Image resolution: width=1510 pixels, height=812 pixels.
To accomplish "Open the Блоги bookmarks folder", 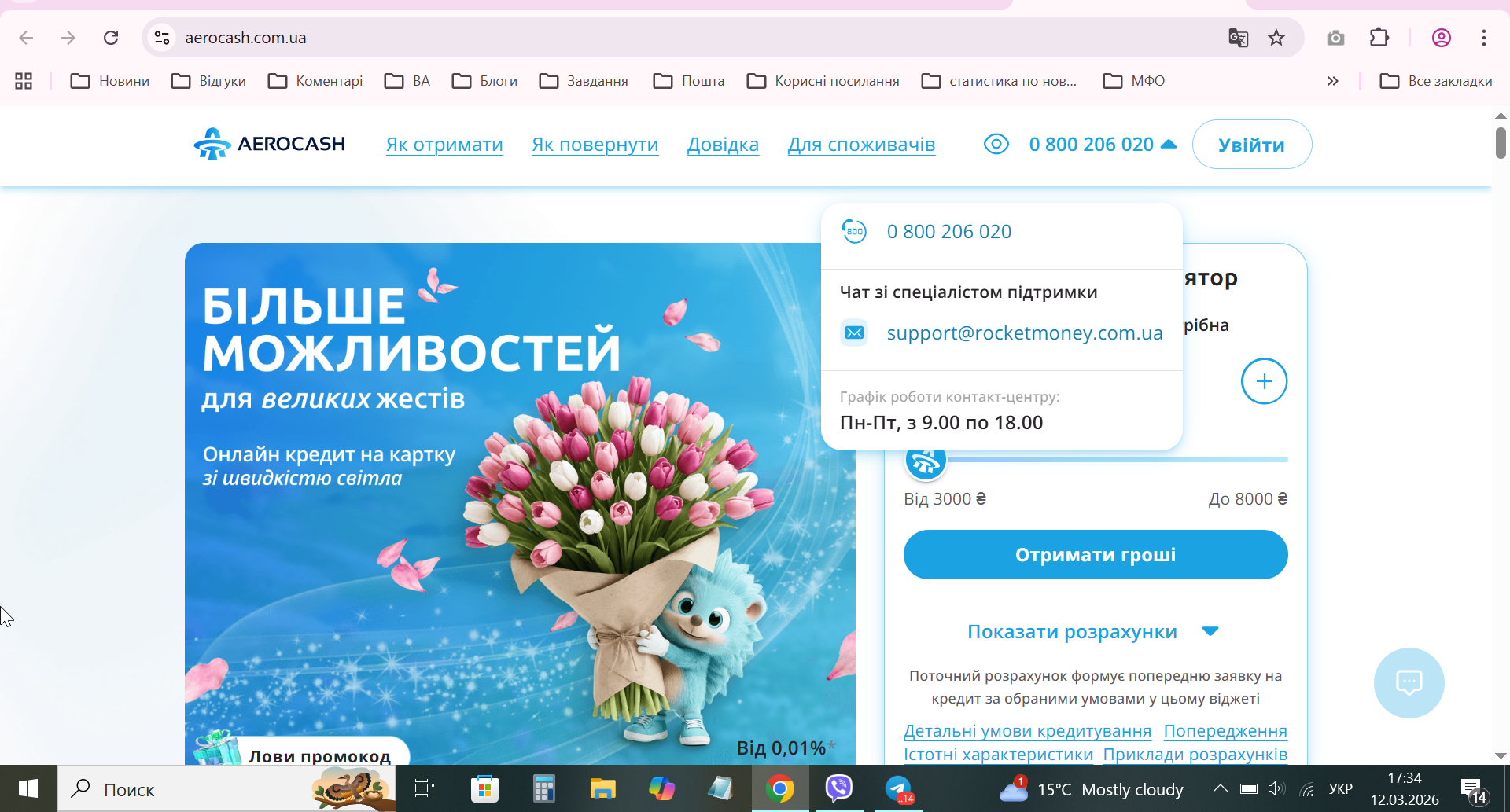I will point(485,81).
